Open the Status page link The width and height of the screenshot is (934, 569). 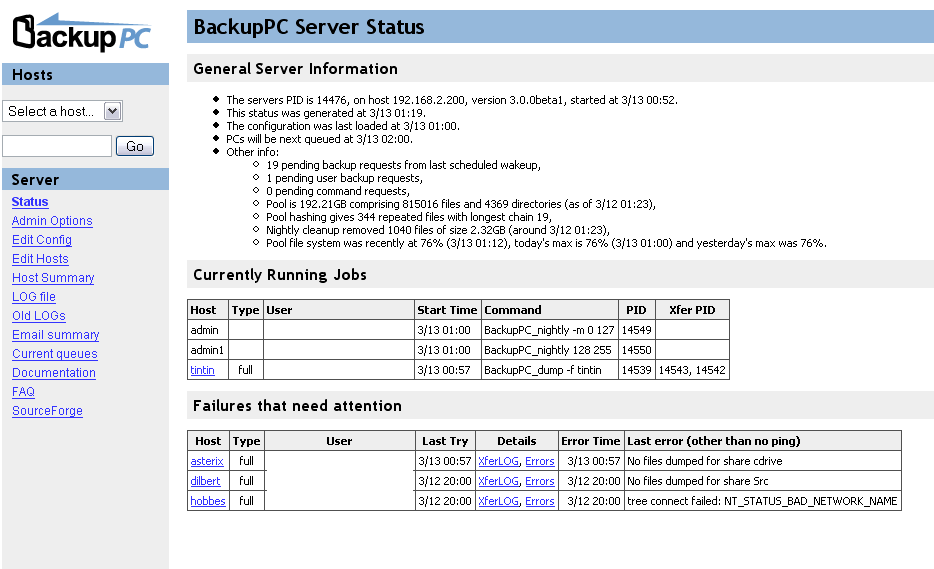[30, 202]
